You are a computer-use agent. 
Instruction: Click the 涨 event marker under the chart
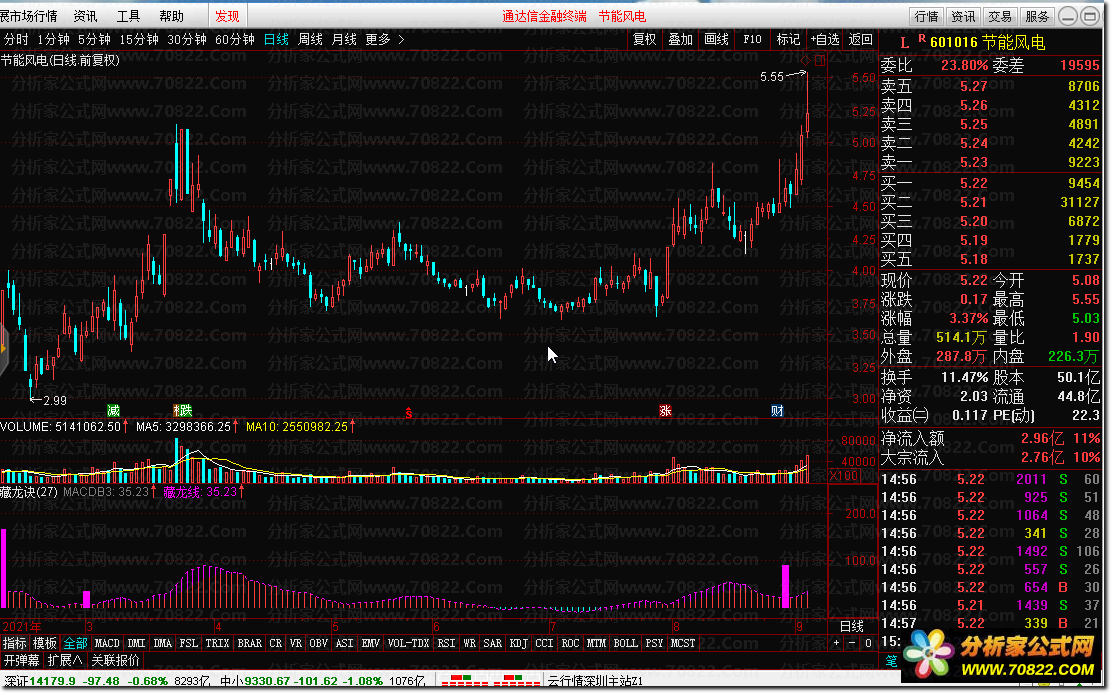(x=665, y=411)
